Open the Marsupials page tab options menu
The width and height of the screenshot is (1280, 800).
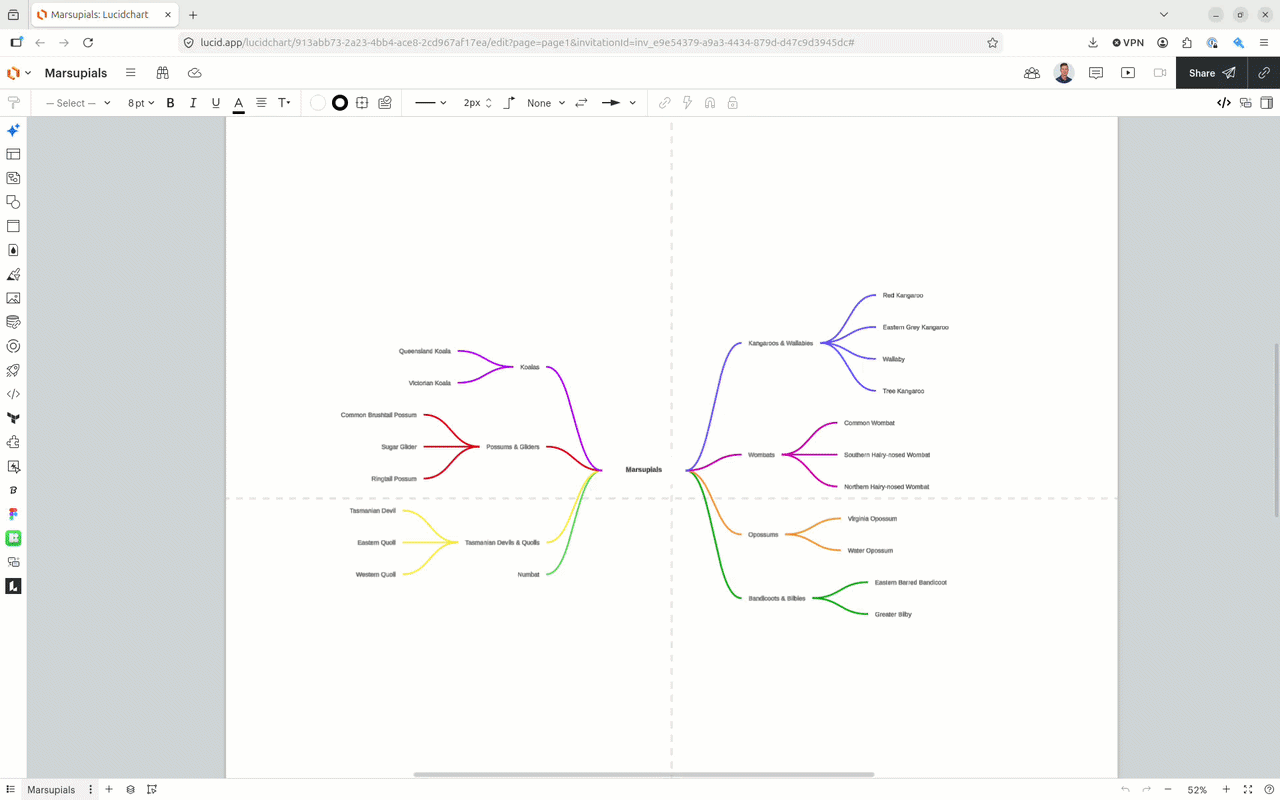(x=91, y=790)
